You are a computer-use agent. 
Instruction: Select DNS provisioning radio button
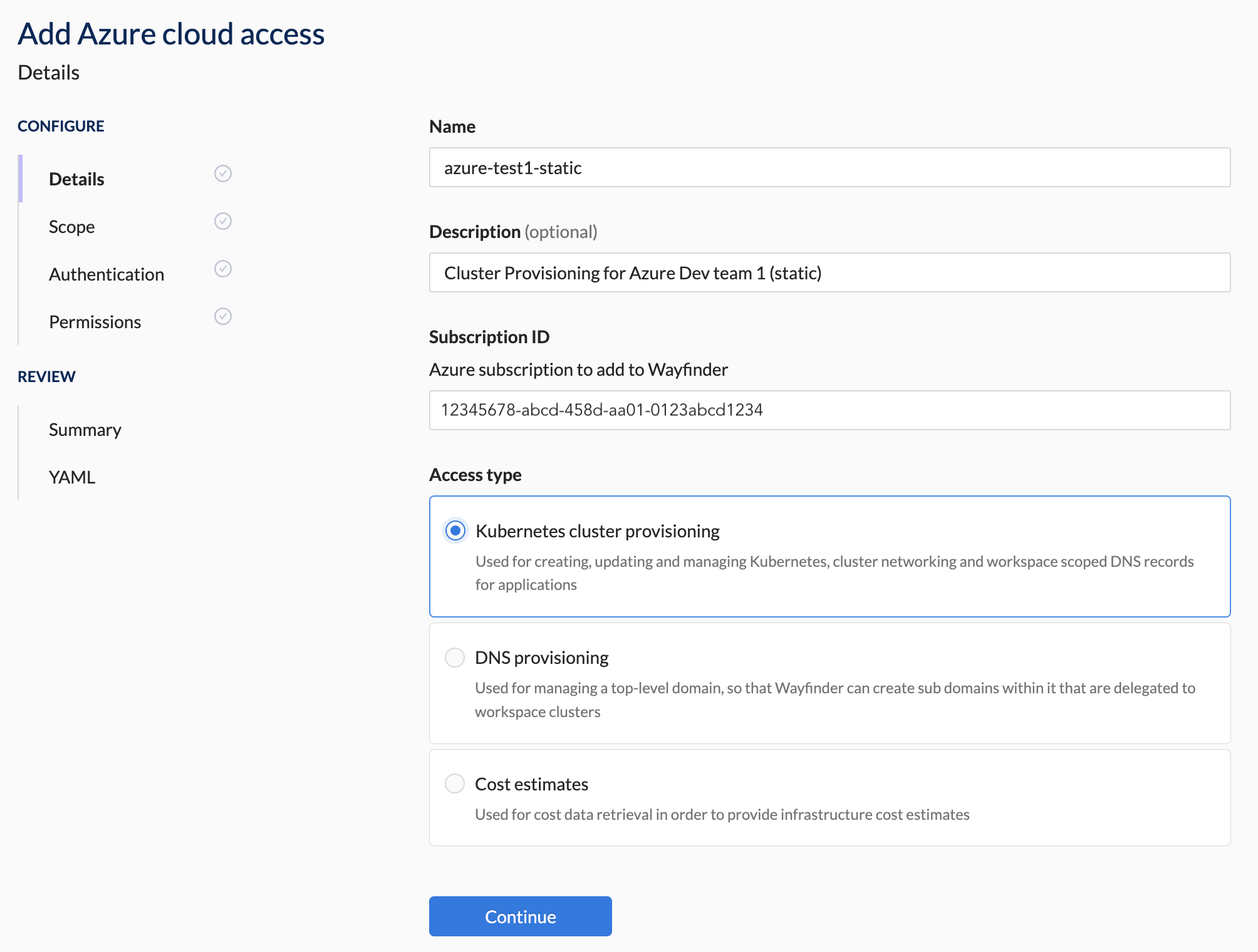coord(455,658)
